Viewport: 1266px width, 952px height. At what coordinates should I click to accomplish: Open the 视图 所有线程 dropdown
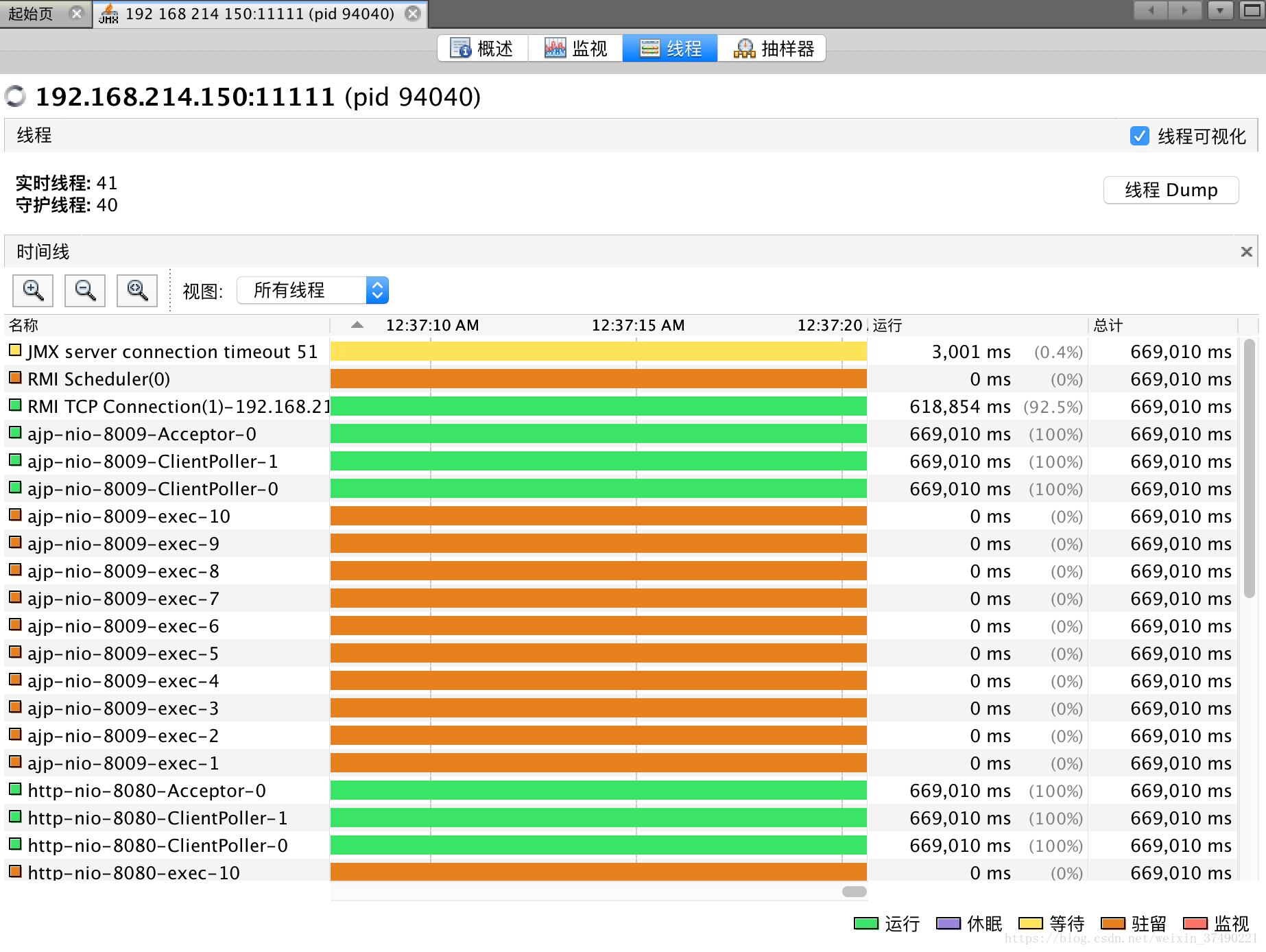click(313, 290)
